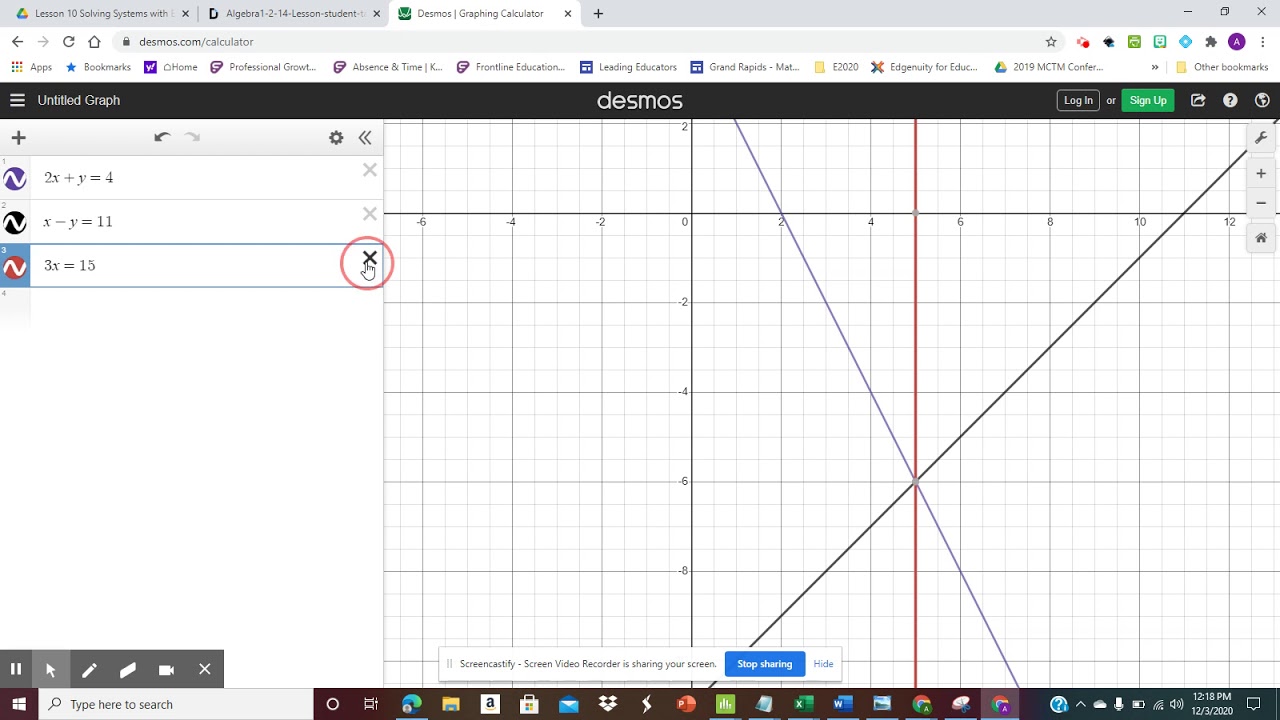The height and width of the screenshot is (720, 1280).
Task: Open the Chrome extensions puzzle menu
Action: [1211, 42]
